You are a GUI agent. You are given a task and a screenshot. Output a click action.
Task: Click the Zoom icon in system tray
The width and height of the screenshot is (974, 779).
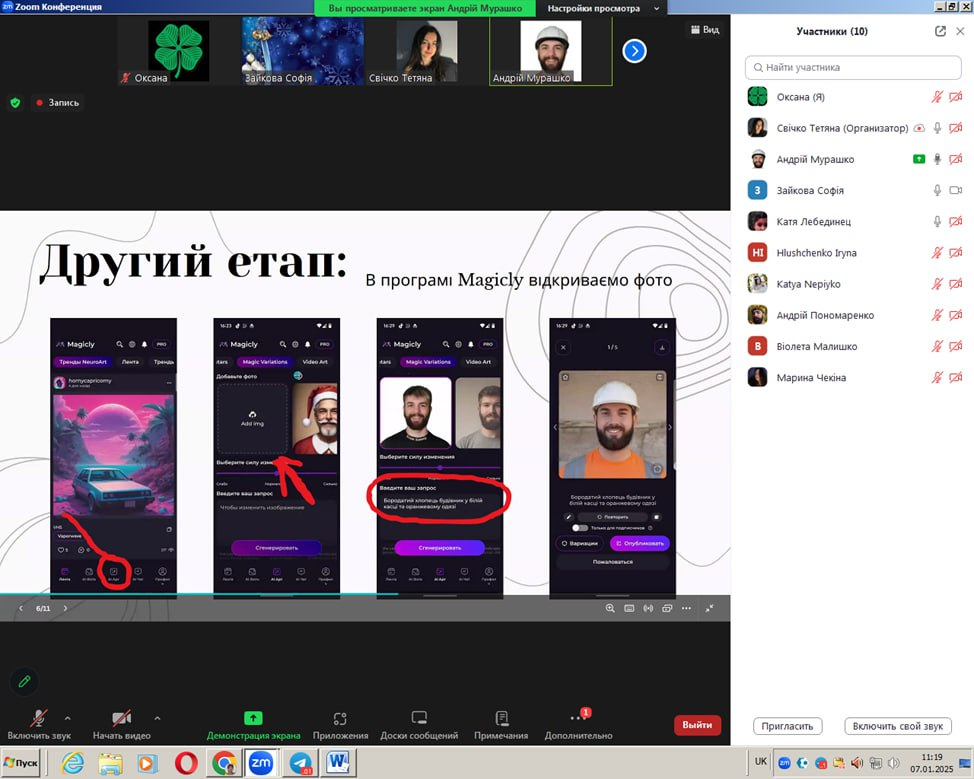[785, 763]
